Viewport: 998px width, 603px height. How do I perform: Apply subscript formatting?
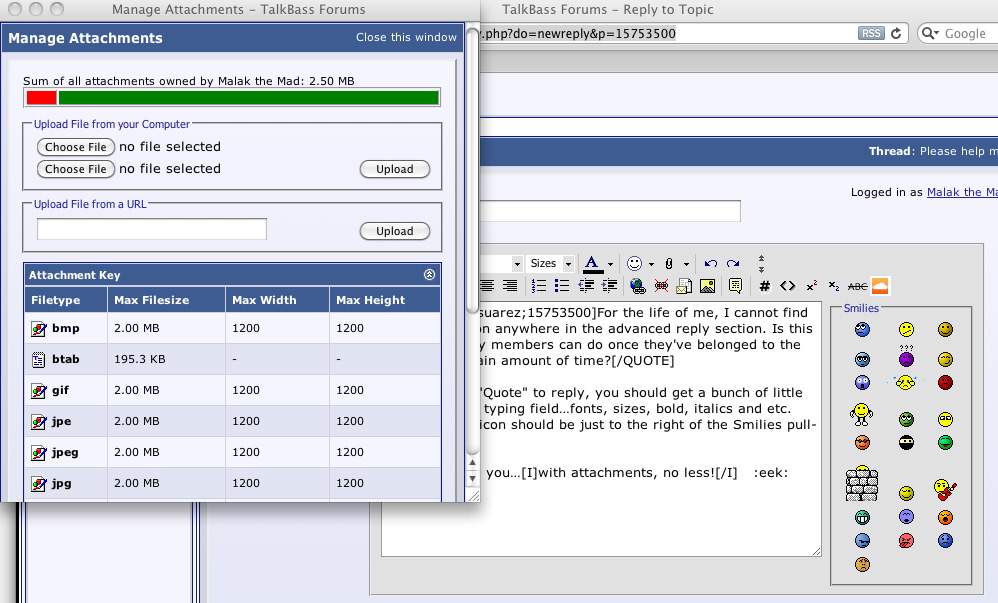[834, 286]
